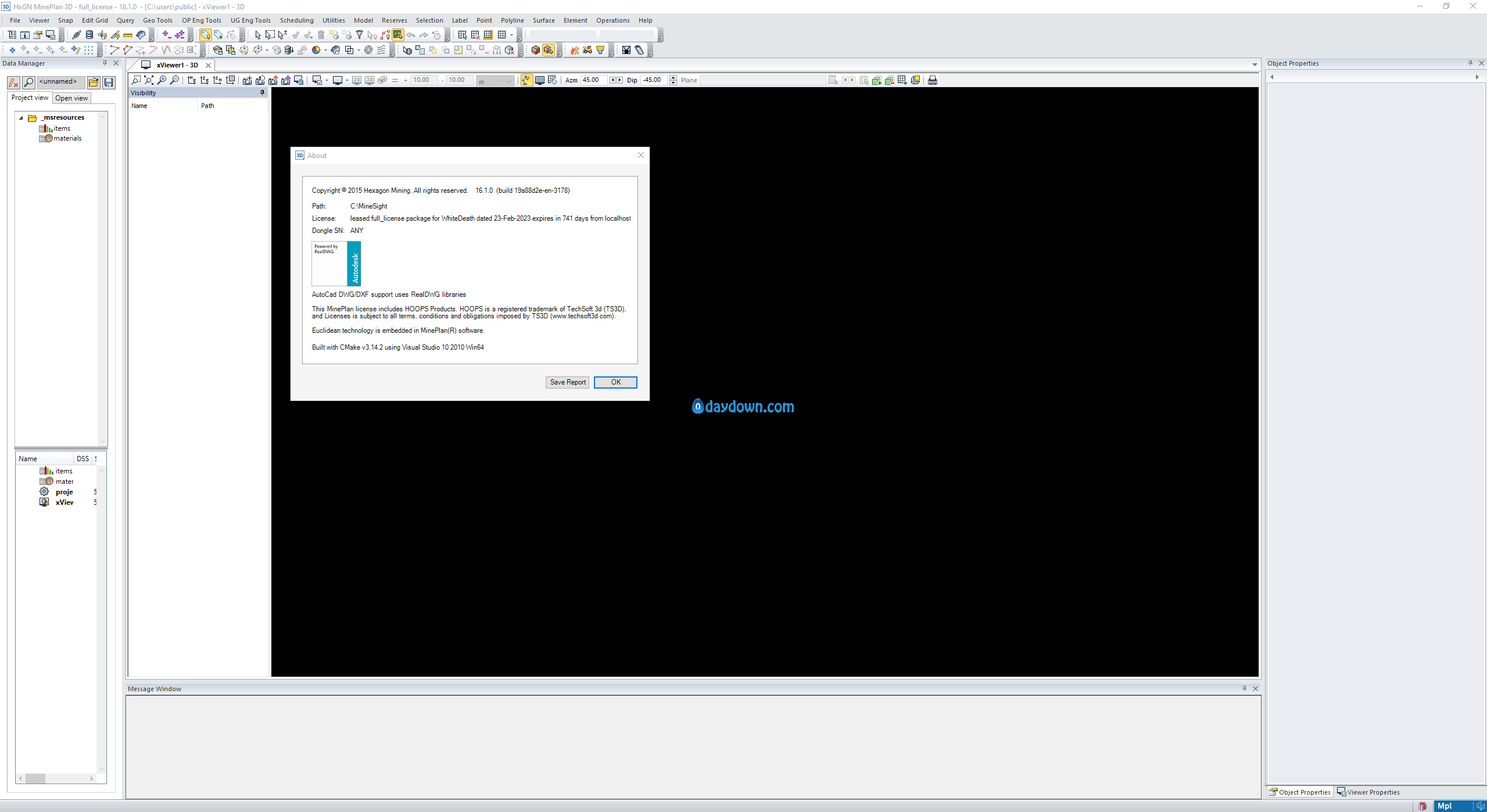Click the zoom extents icon in viewer toolbar

pos(149,80)
